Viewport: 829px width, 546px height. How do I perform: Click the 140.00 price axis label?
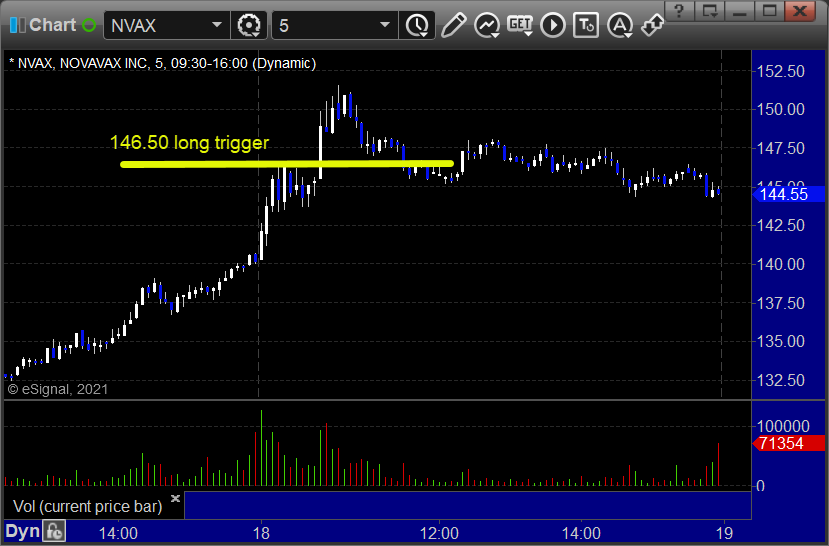(x=781, y=264)
